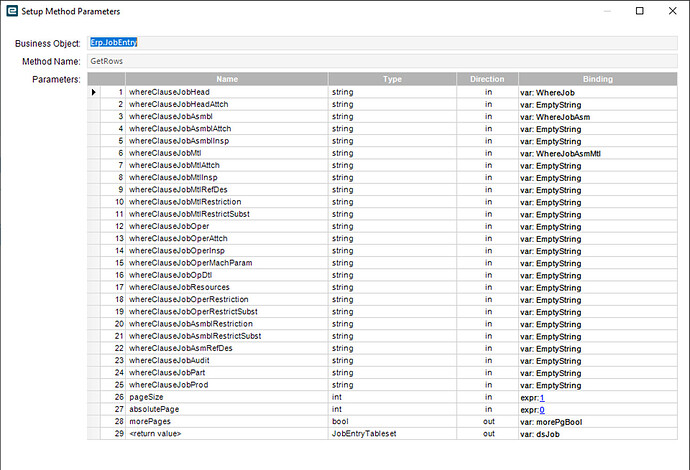690x470 pixels.
Task: Click EmptyString binding for whereClauseJobOper
Action: pos(598,227)
